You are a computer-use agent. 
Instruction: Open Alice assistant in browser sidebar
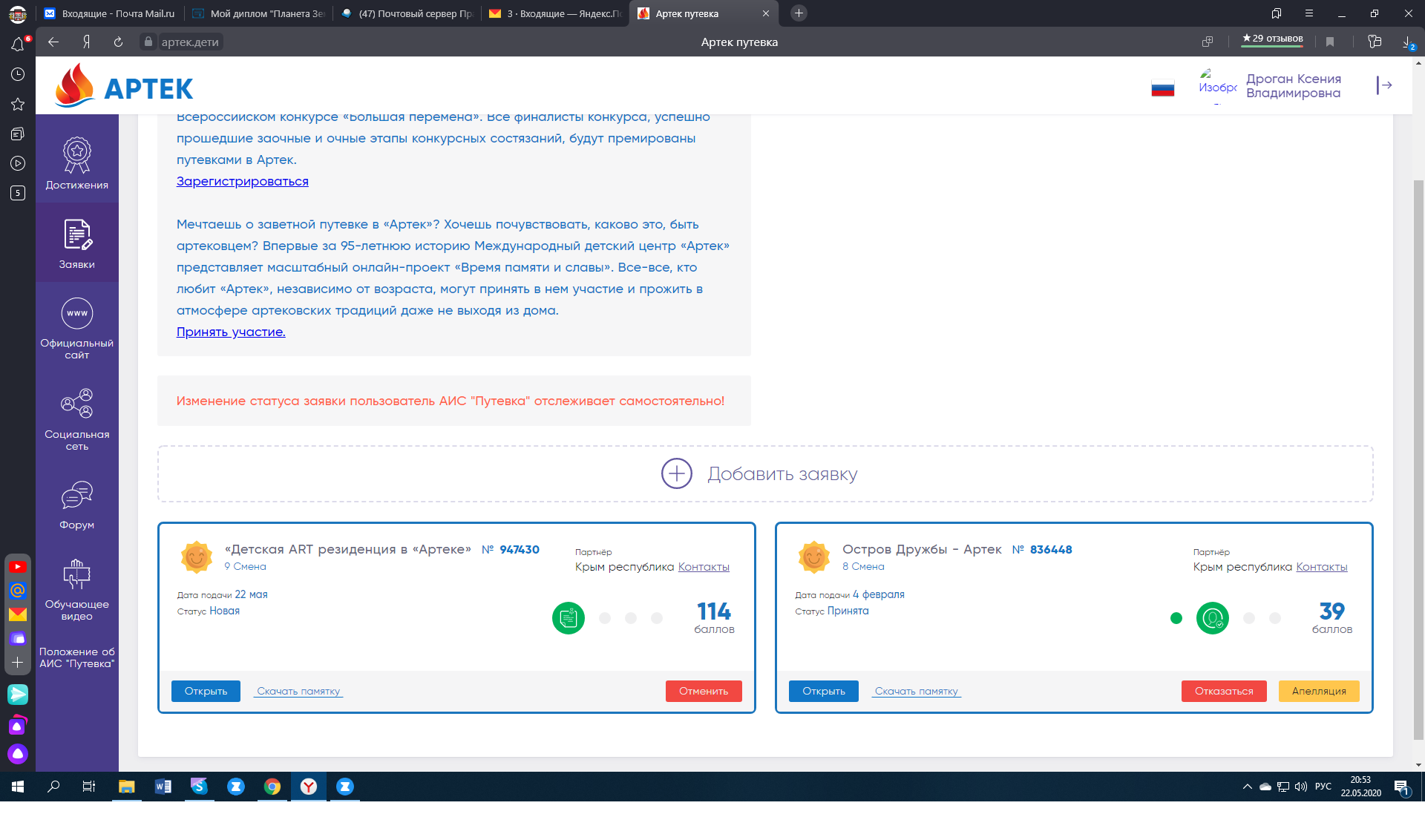coord(18,754)
